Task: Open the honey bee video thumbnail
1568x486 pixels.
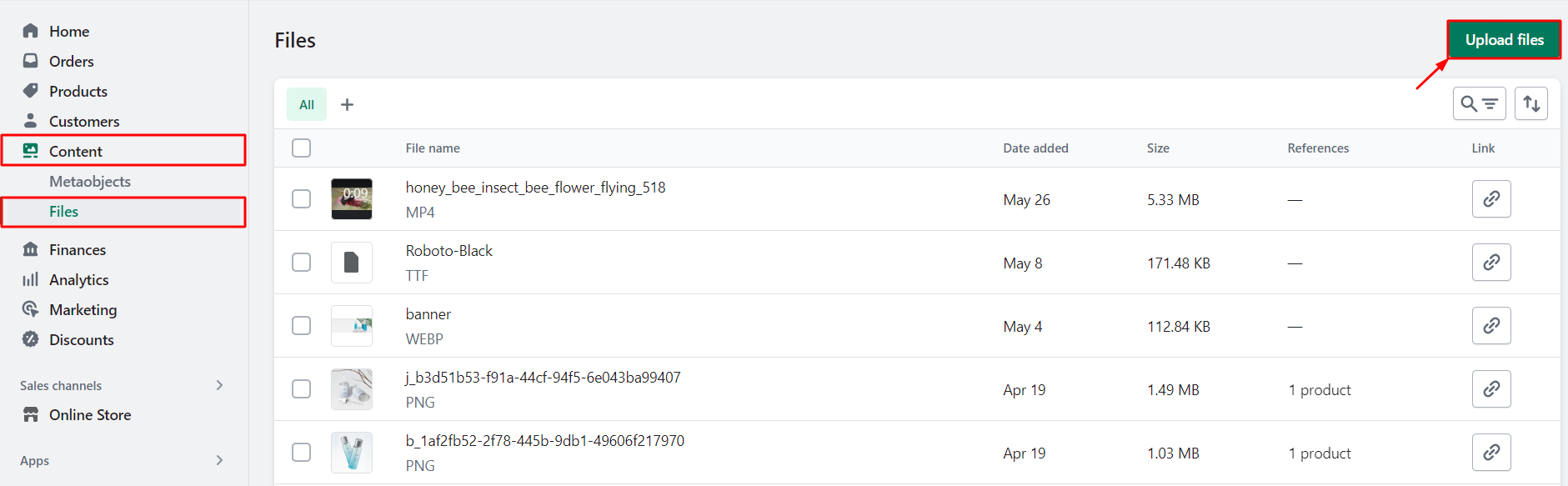Action: (352, 199)
